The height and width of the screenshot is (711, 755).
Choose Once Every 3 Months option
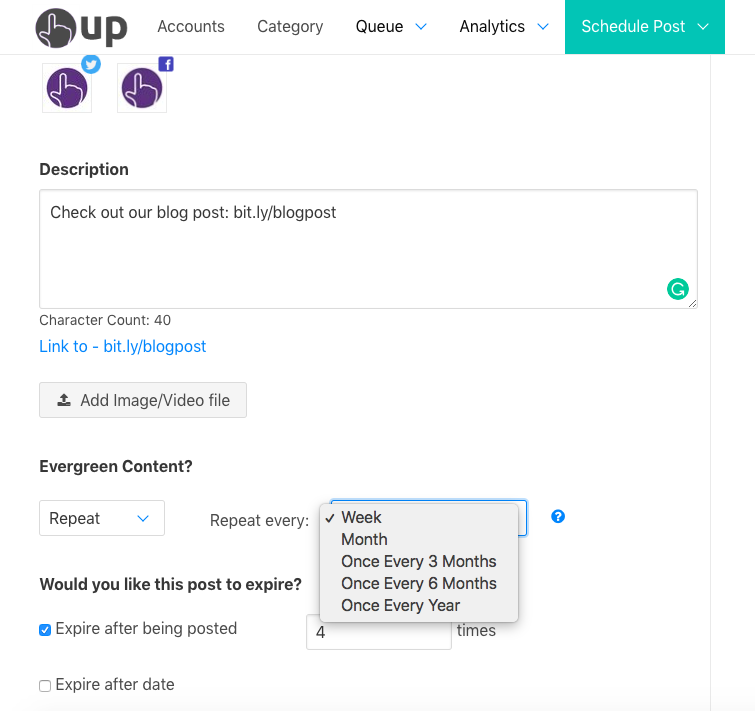pos(418,561)
